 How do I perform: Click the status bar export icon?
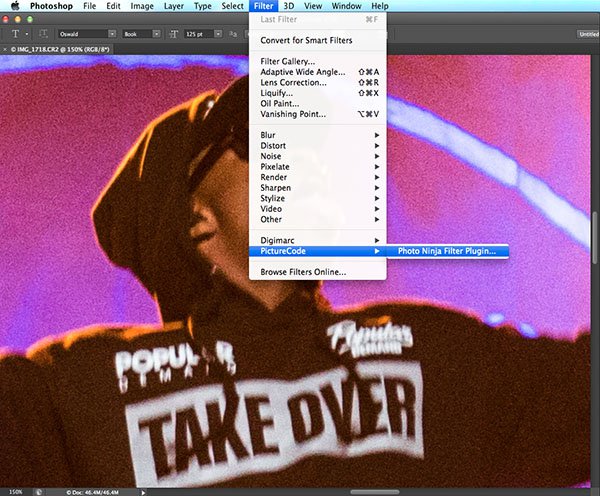point(38,492)
